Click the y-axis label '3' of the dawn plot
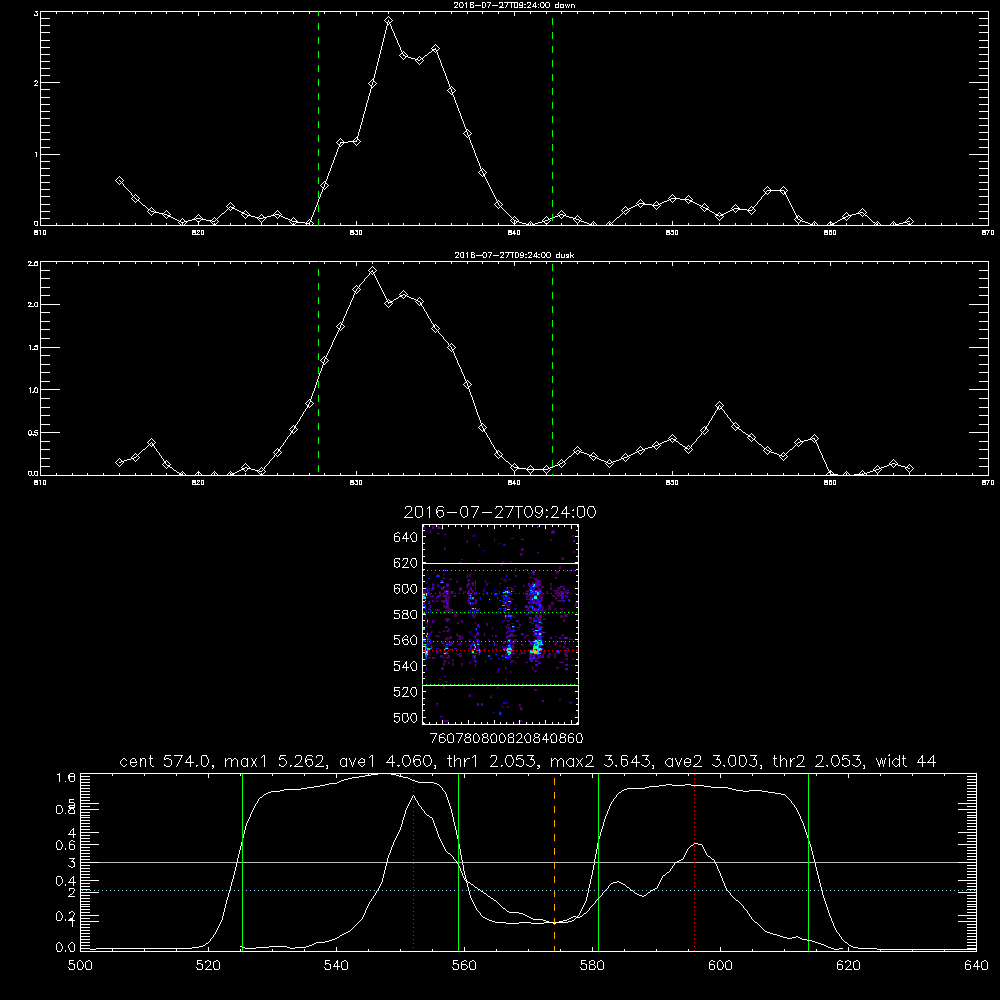The image size is (1000, 1000). (x=36, y=13)
